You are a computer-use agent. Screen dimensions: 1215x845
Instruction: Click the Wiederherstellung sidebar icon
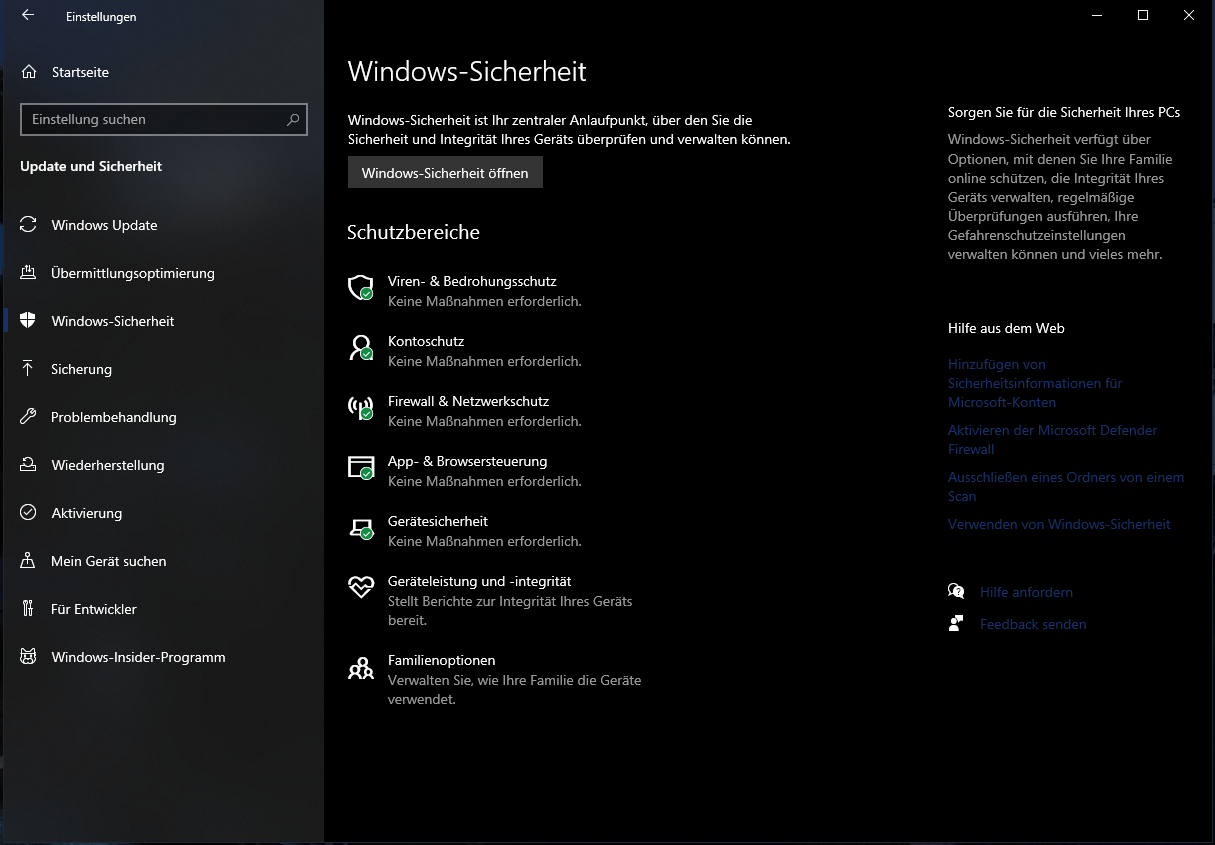tap(28, 465)
